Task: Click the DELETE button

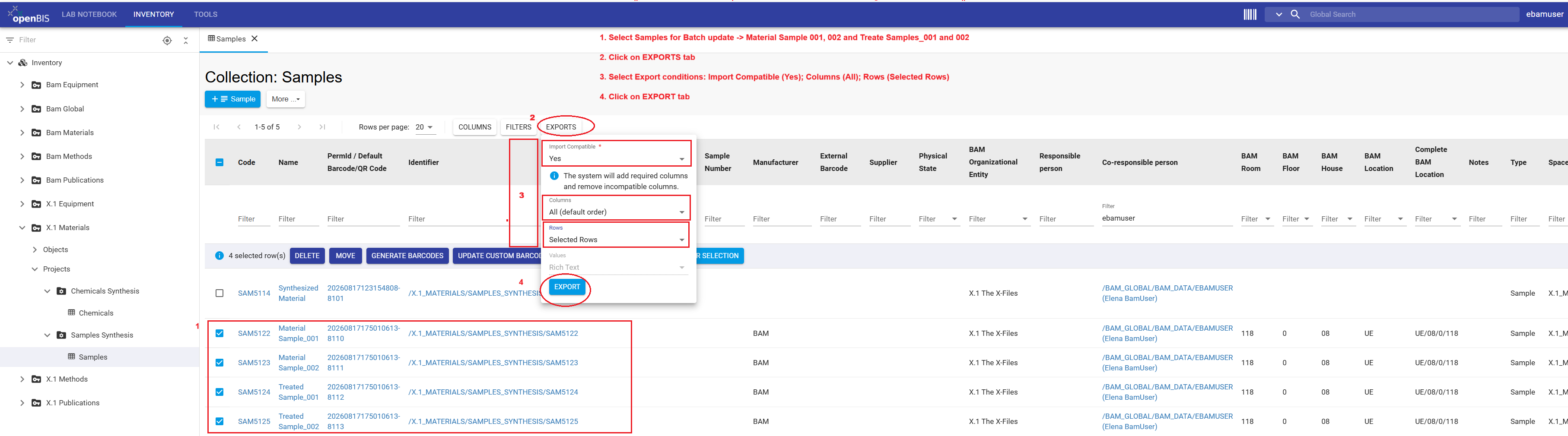Action: tap(307, 256)
